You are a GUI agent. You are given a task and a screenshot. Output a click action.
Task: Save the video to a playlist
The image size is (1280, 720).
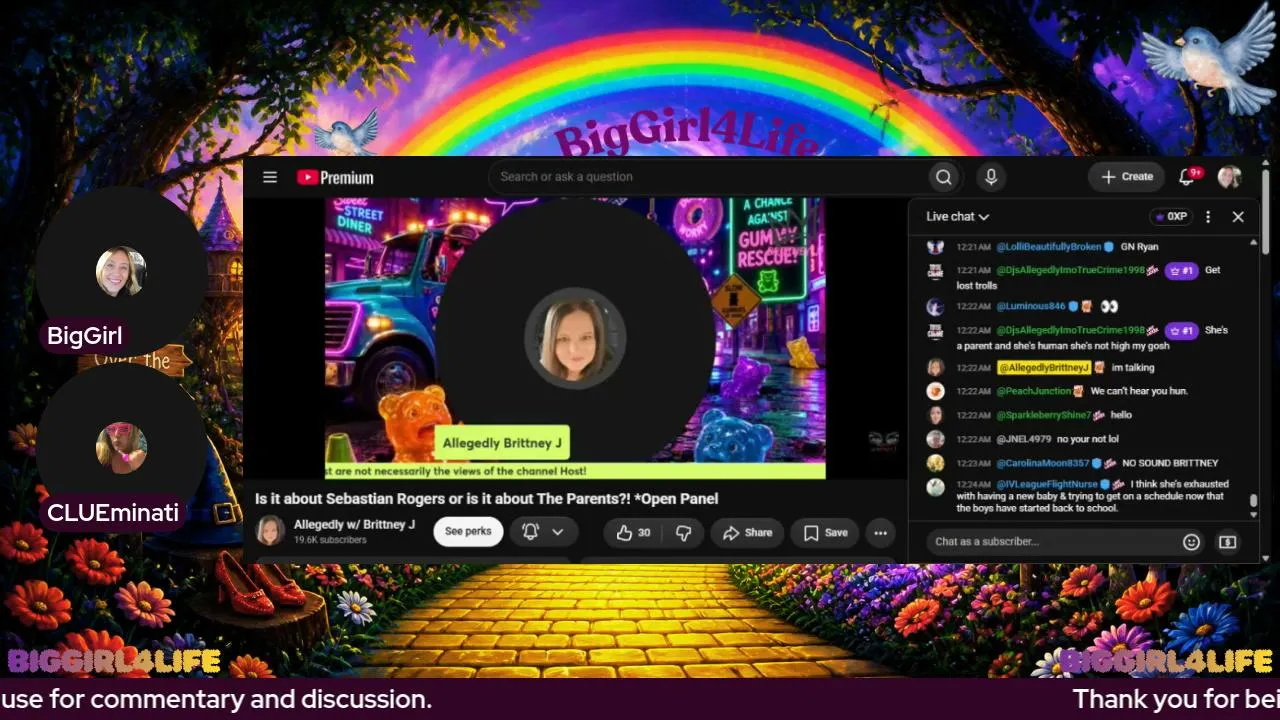point(826,532)
